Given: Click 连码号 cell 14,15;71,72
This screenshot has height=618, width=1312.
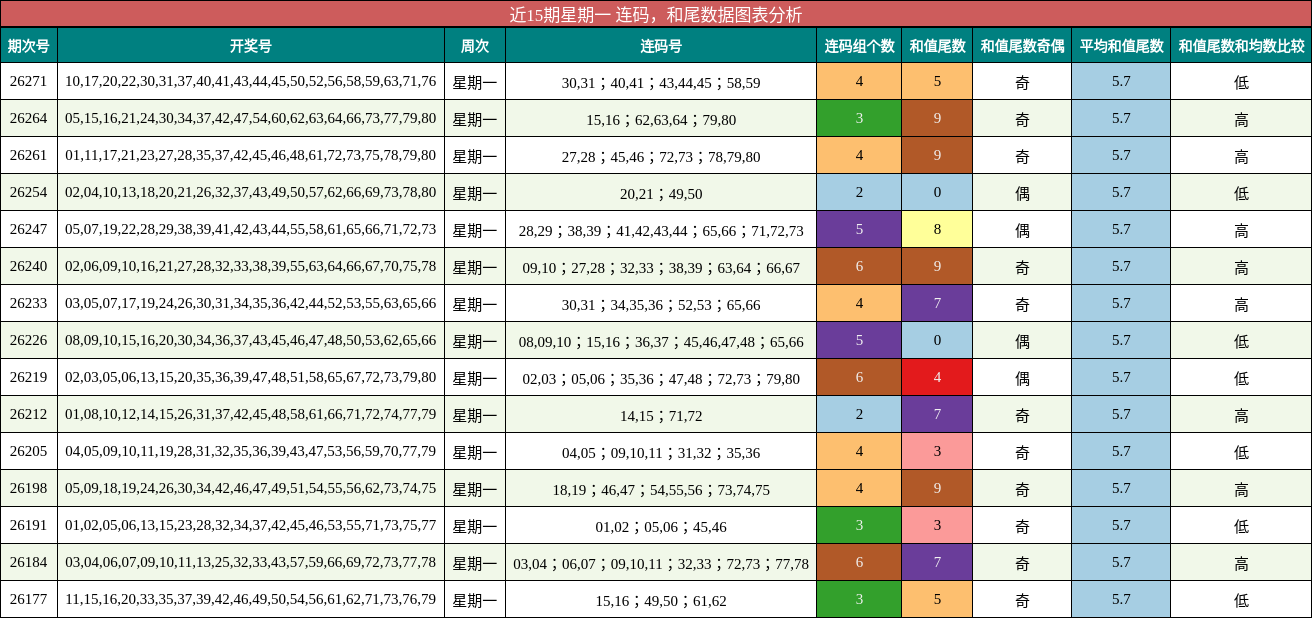Looking at the screenshot, I should [x=661, y=415].
